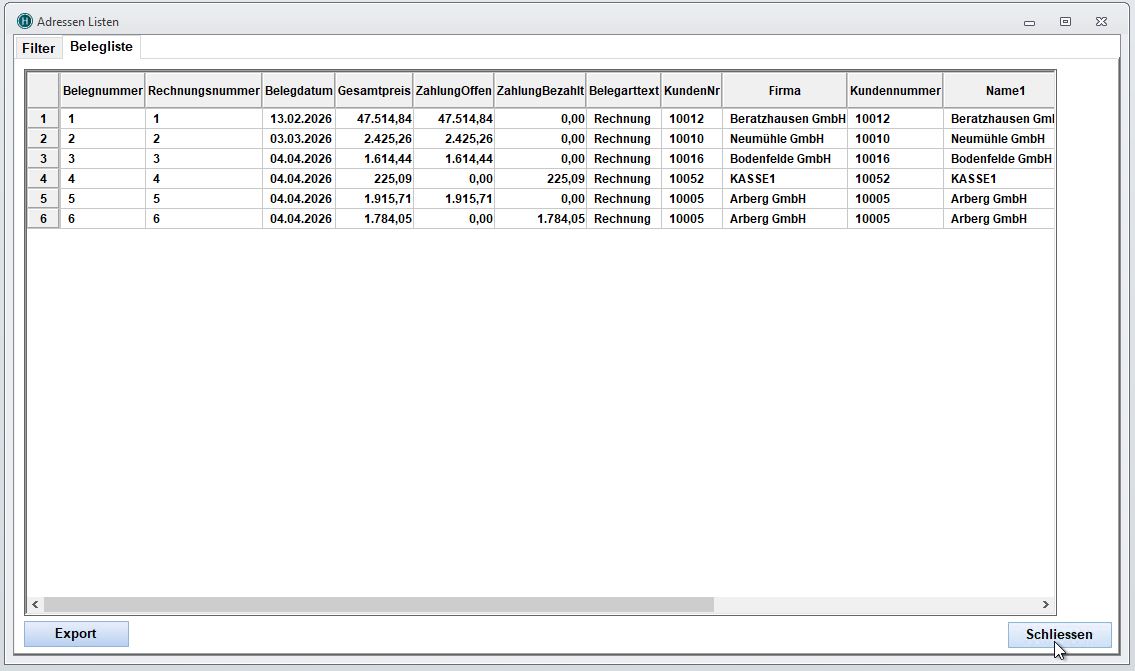This screenshot has width=1135, height=671.
Task: Select the Belegliste tab
Action: point(101,47)
